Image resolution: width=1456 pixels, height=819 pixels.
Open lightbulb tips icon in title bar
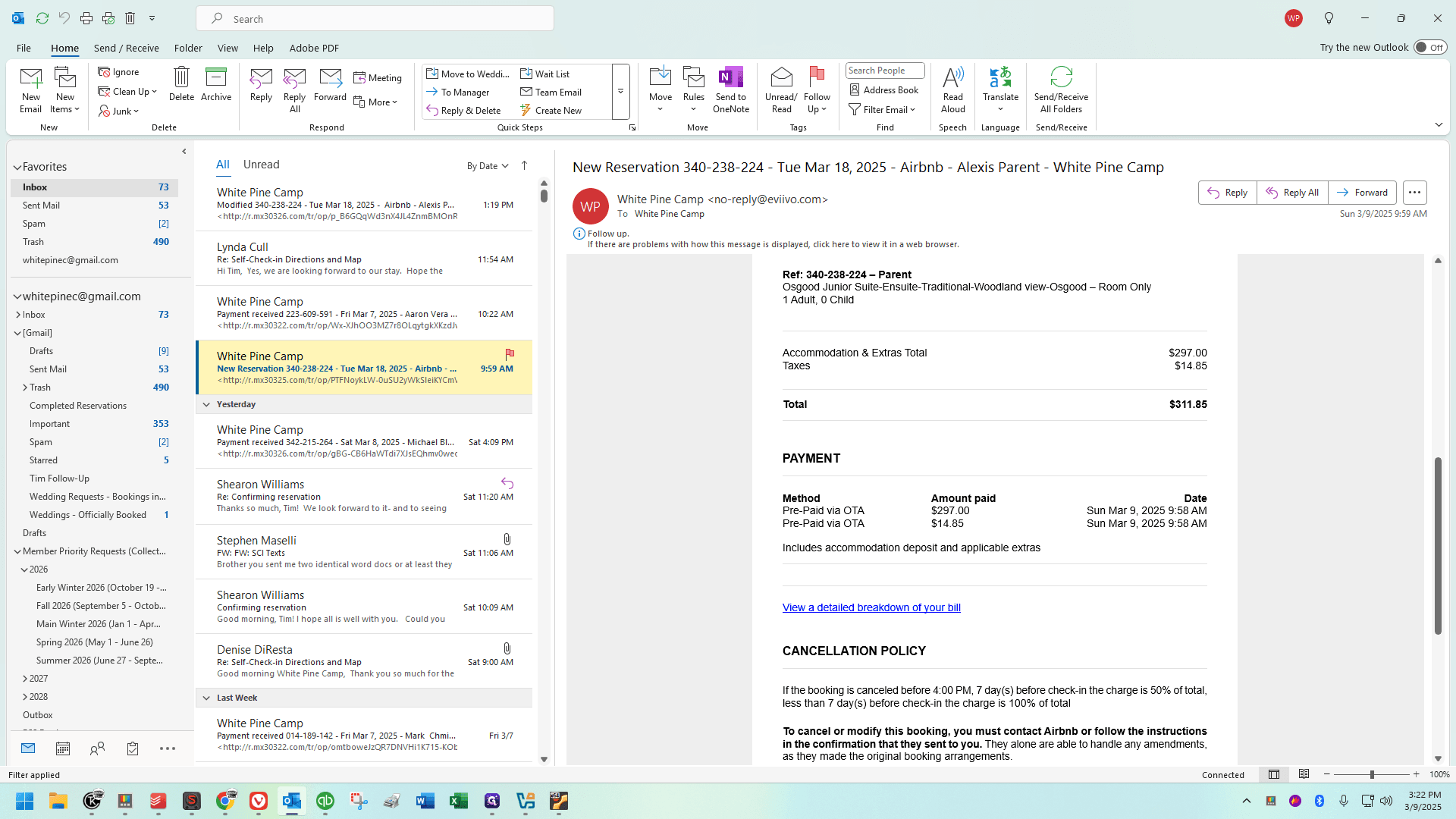click(x=1329, y=18)
